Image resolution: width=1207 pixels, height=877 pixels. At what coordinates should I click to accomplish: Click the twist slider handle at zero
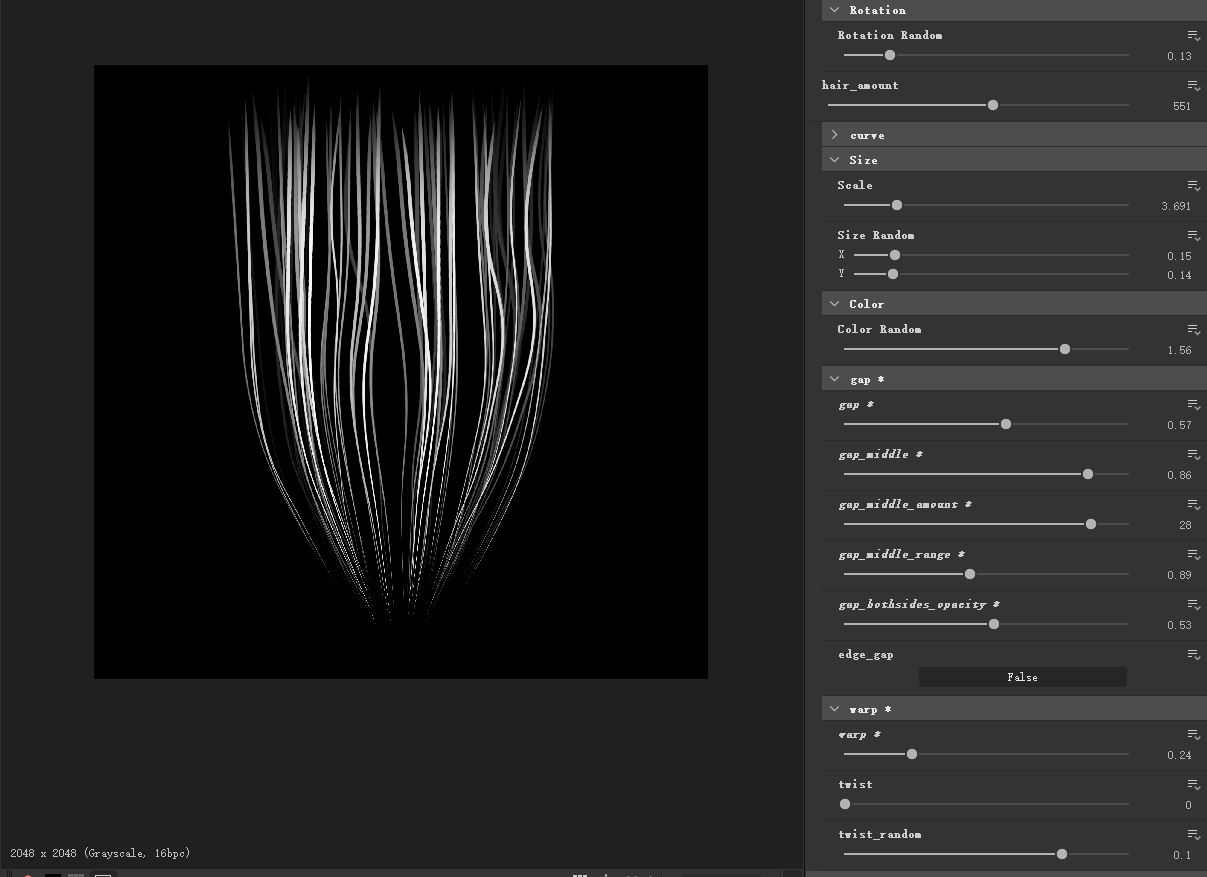pos(845,804)
